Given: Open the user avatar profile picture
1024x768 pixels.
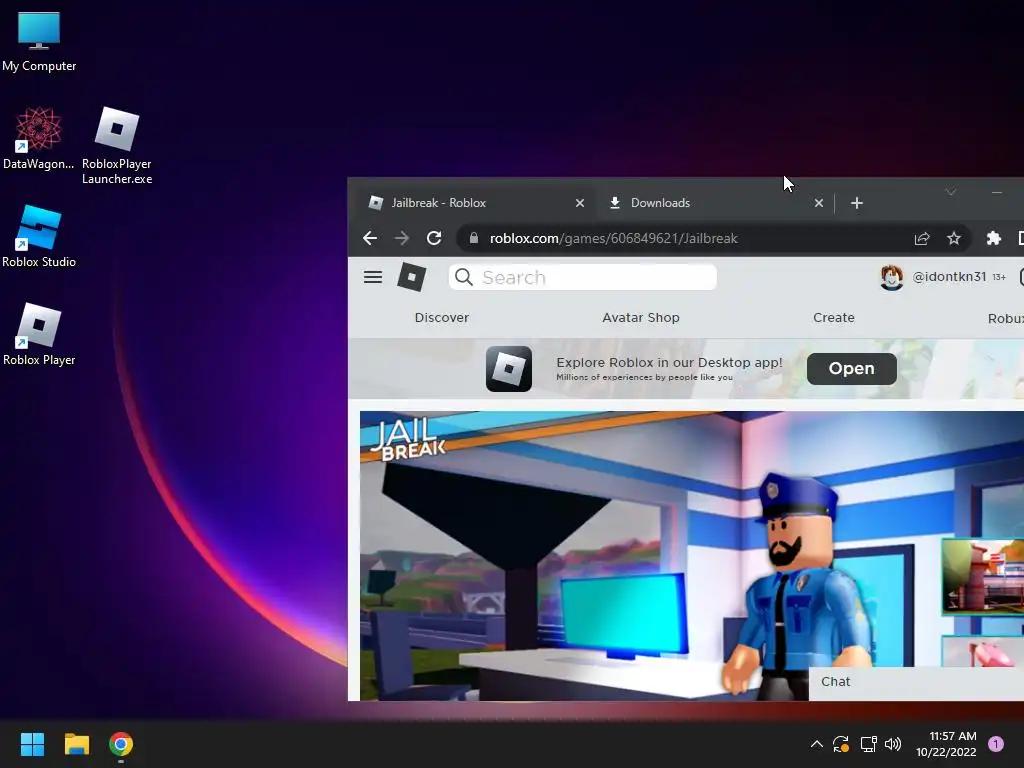Looking at the screenshot, I should pos(891,277).
